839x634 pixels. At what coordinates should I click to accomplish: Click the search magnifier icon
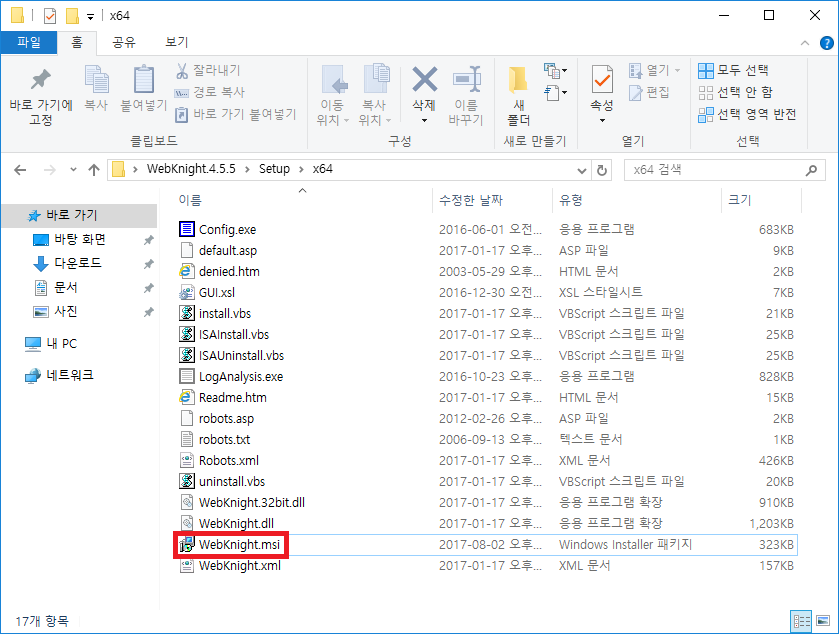pyautogui.click(x=811, y=170)
